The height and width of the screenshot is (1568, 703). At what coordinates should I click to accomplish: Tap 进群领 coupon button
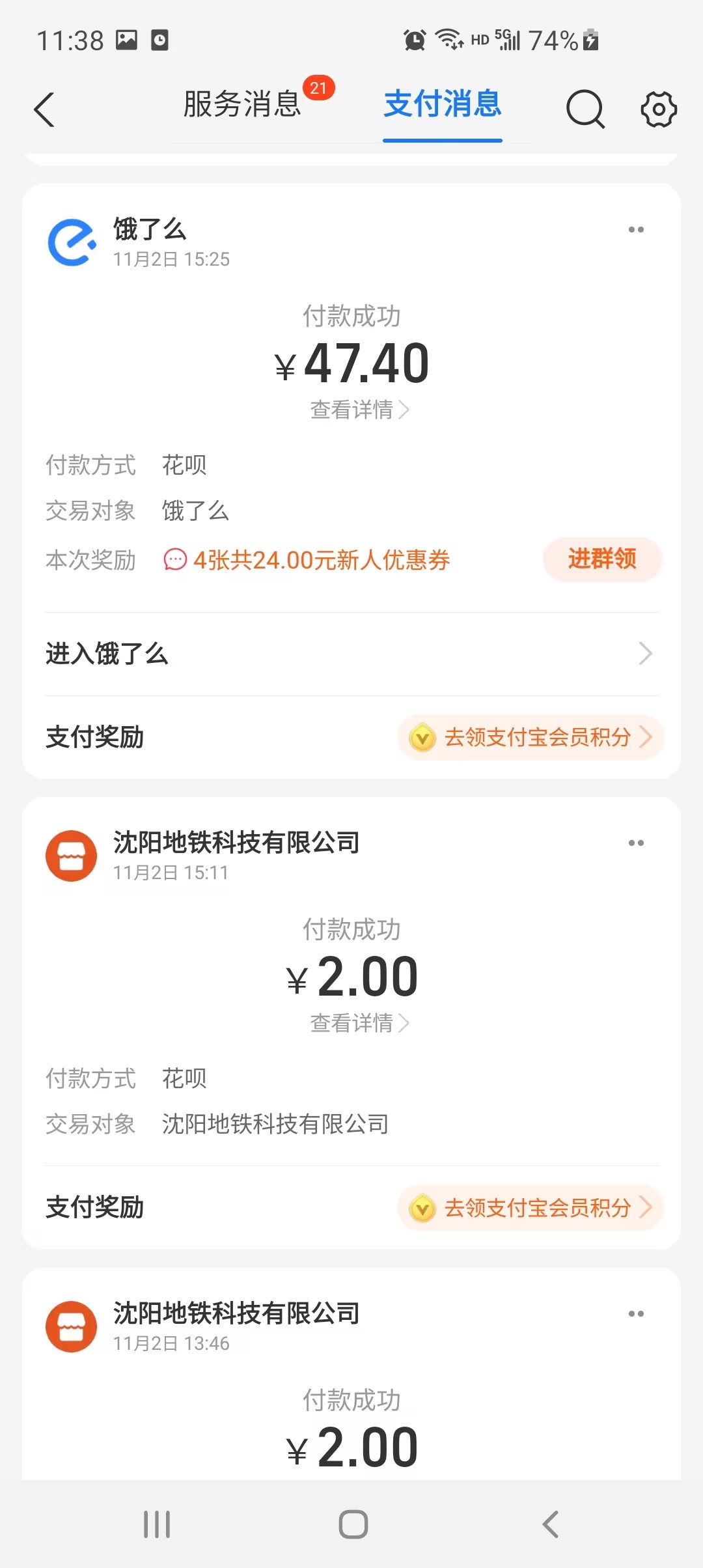click(x=602, y=559)
